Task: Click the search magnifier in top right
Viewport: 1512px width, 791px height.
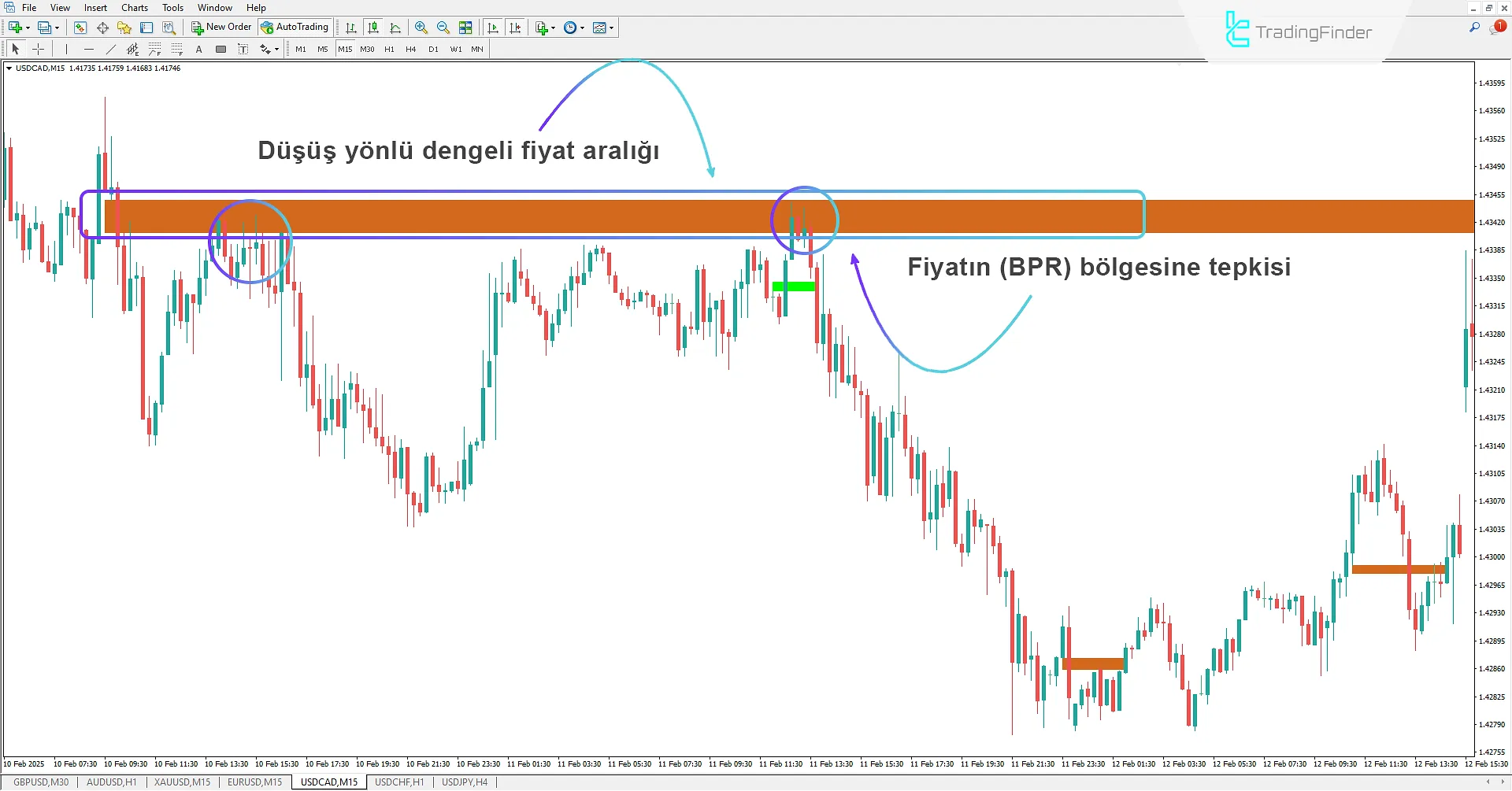Action: coord(1474,28)
